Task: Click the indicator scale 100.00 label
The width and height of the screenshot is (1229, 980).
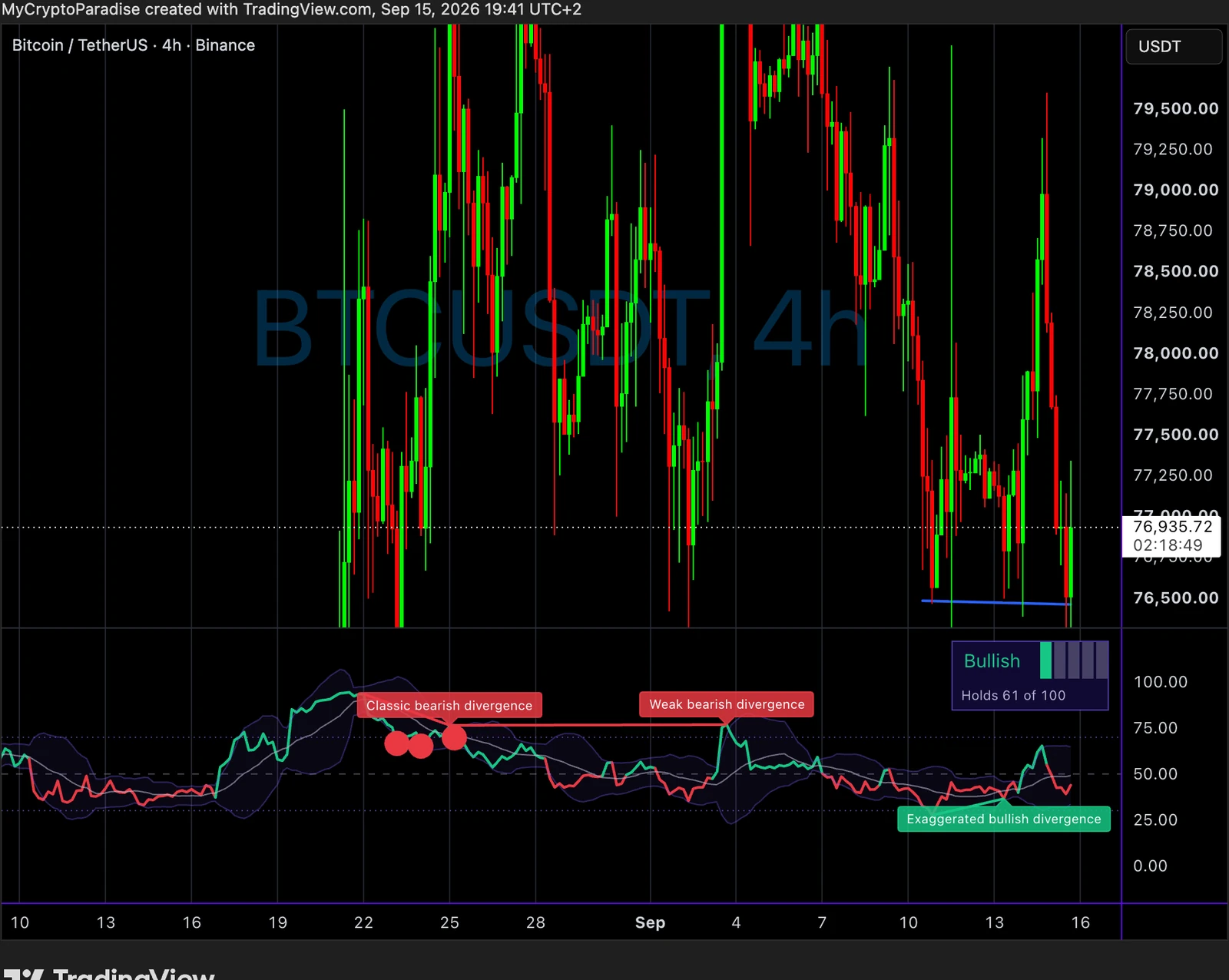Action: [1161, 682]
